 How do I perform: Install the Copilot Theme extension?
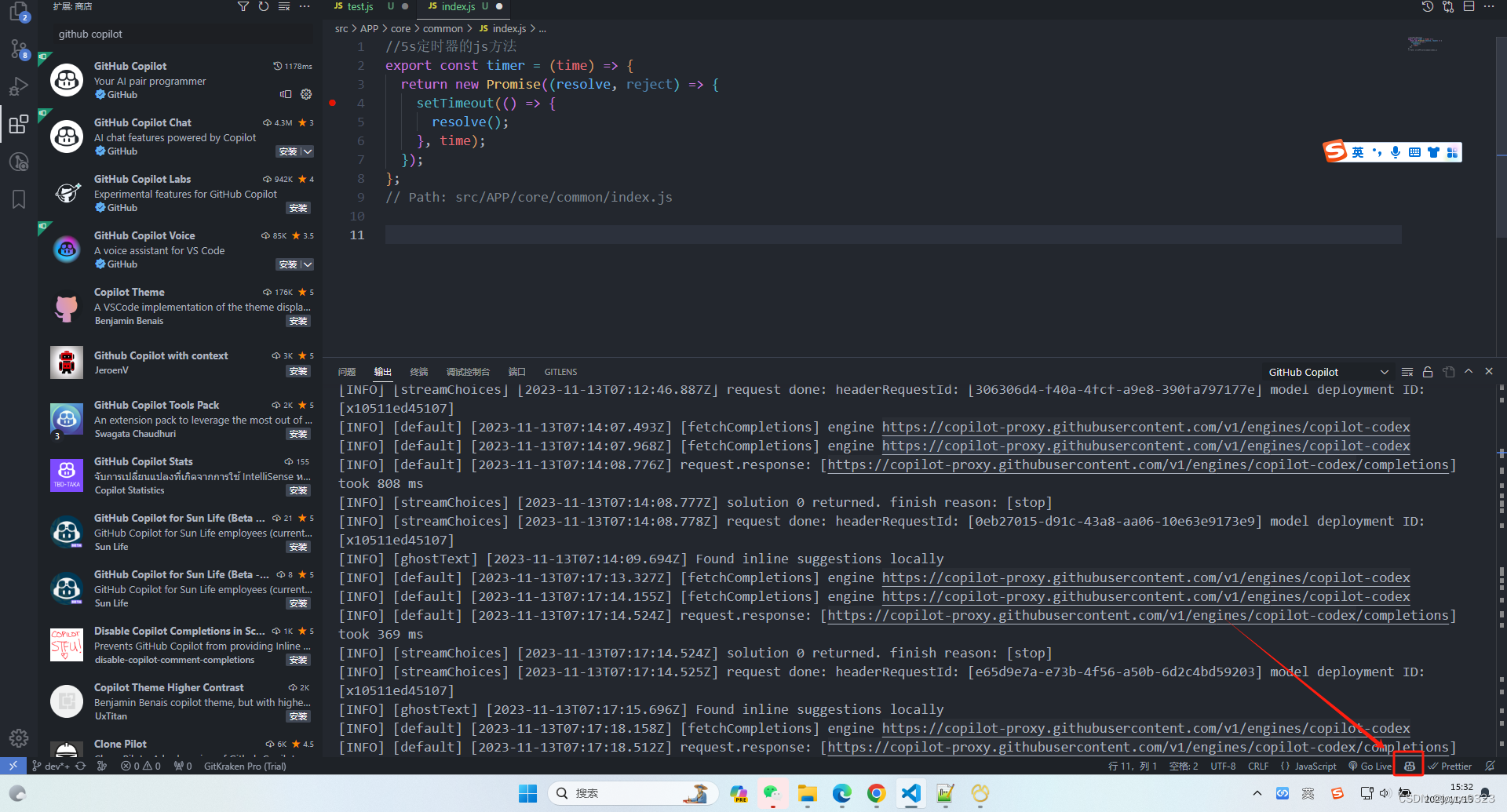pyautogui.click(x=298, y=321)
